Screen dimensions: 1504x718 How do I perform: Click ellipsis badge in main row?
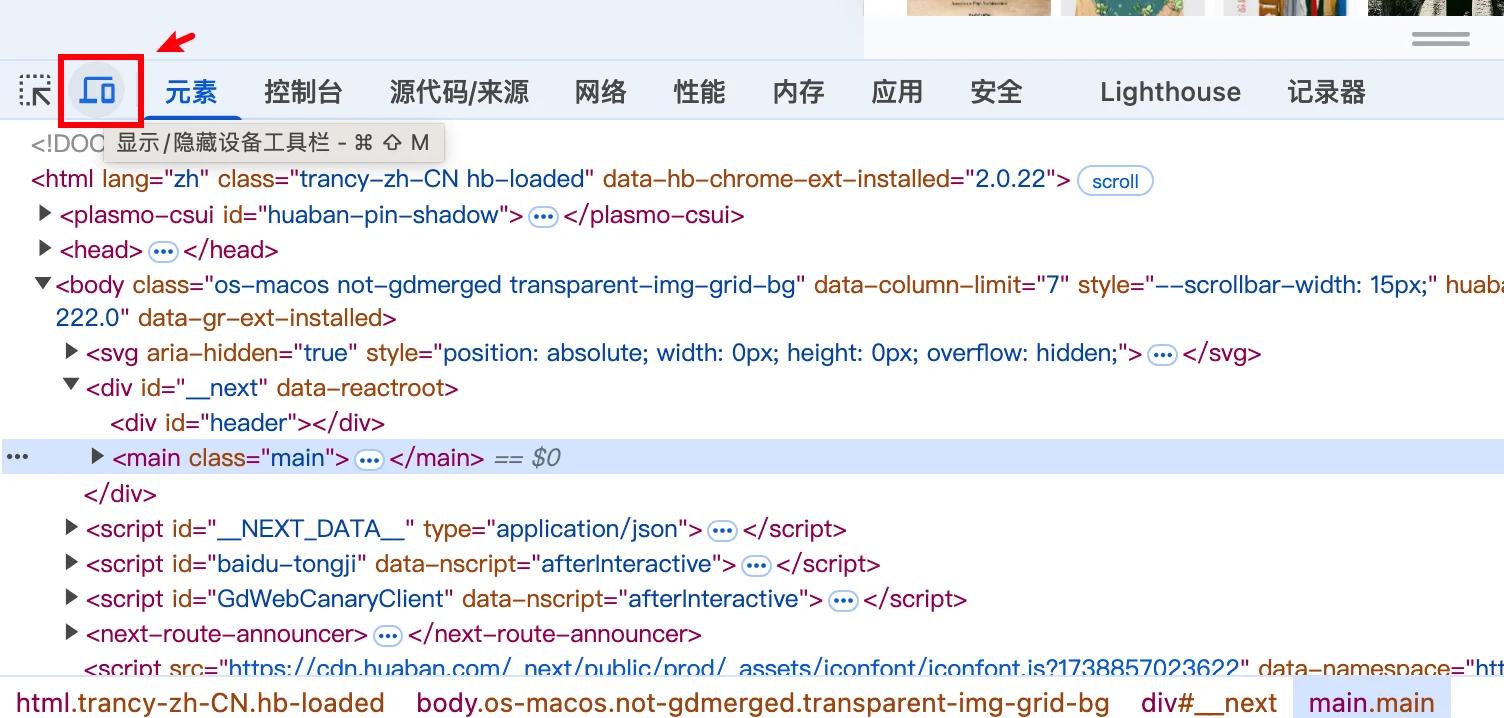point(370,460)
